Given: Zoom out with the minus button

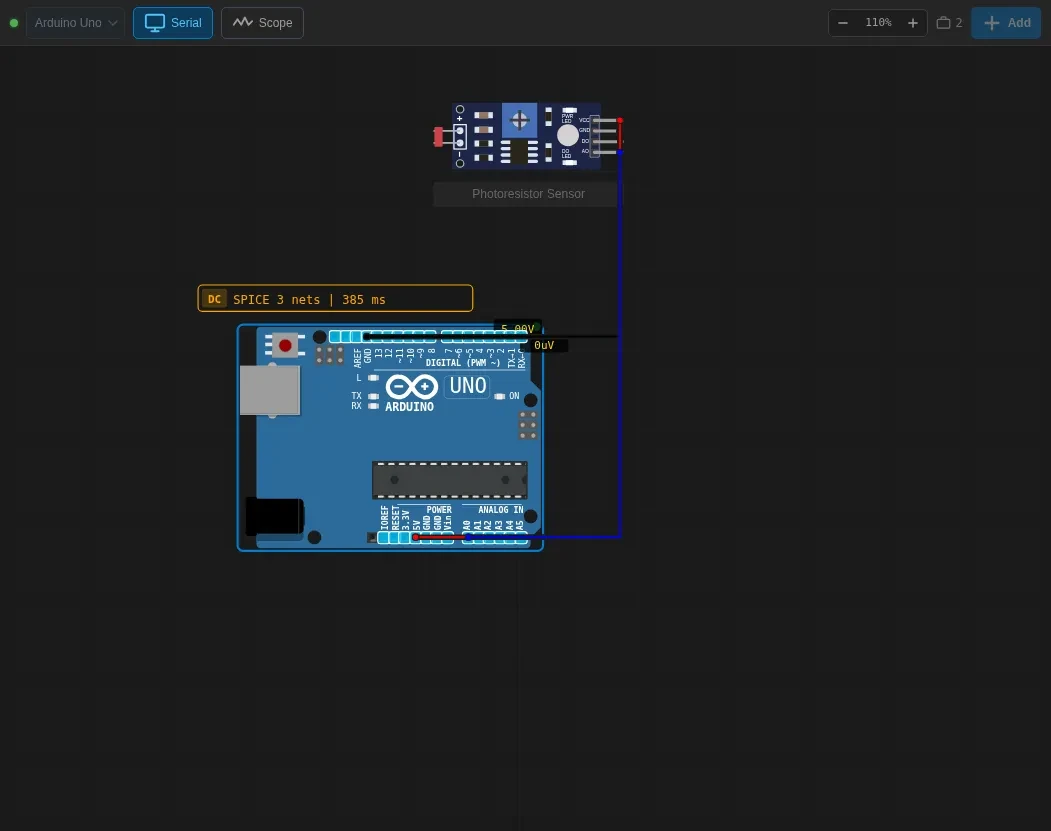Looking at the screenshot, I should pyautogui.click(x=843, y=23).
